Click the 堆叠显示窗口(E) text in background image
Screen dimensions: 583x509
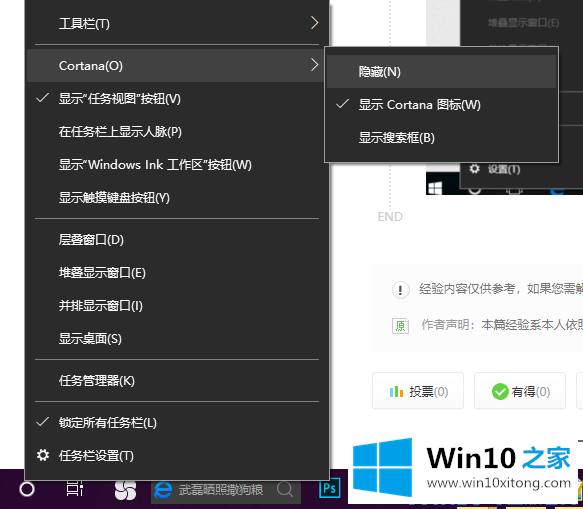[x=523, y=23]
